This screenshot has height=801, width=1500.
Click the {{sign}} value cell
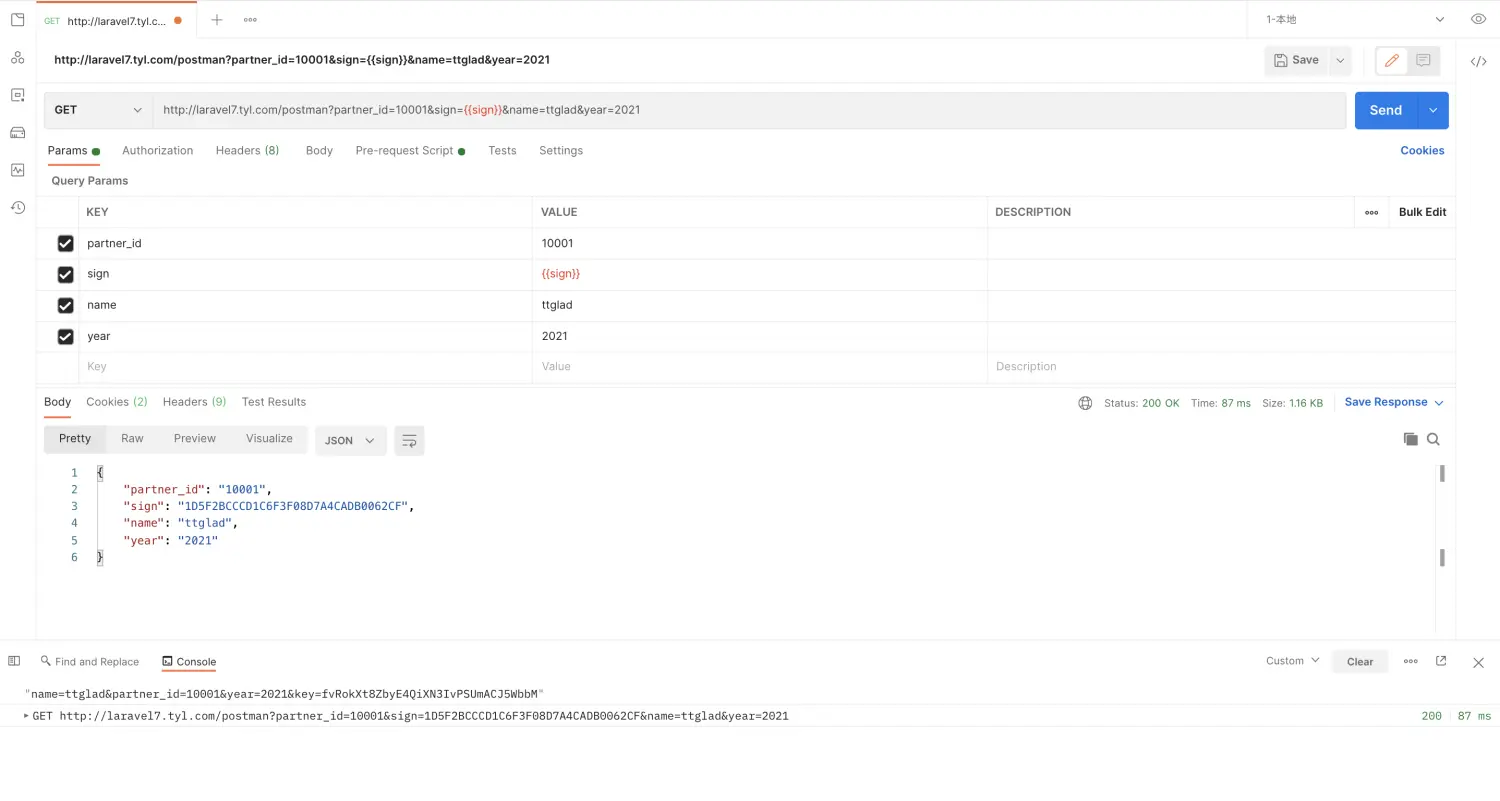click(759, 274)
